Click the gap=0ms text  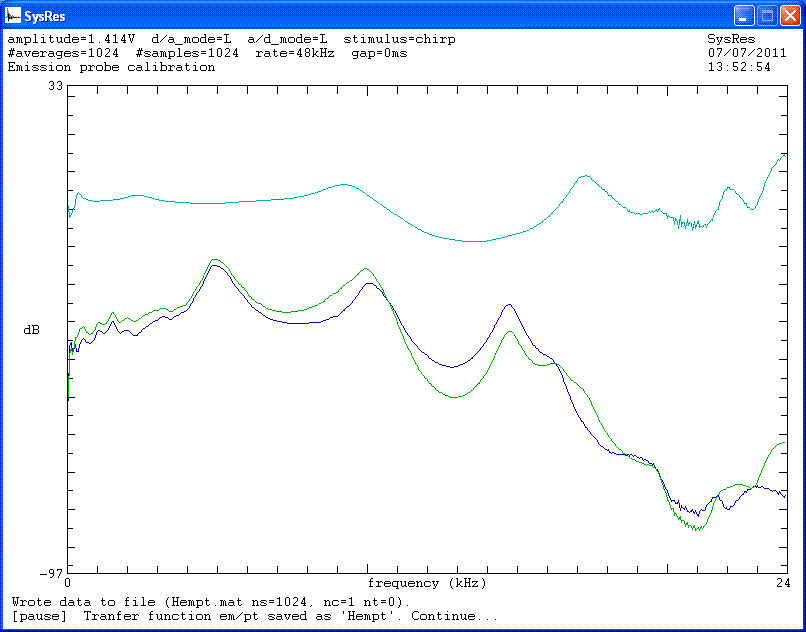pyautogui.click(x=379, y=53)
